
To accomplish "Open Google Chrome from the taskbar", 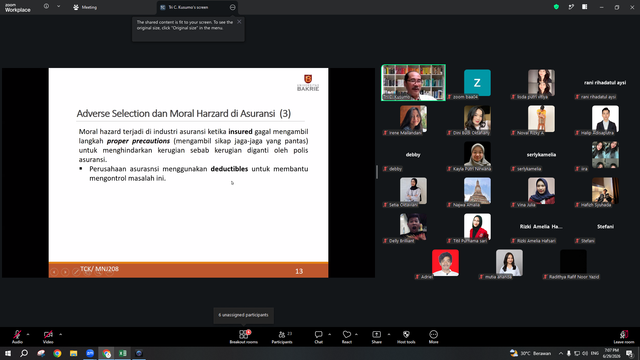I will click(57, 353).
